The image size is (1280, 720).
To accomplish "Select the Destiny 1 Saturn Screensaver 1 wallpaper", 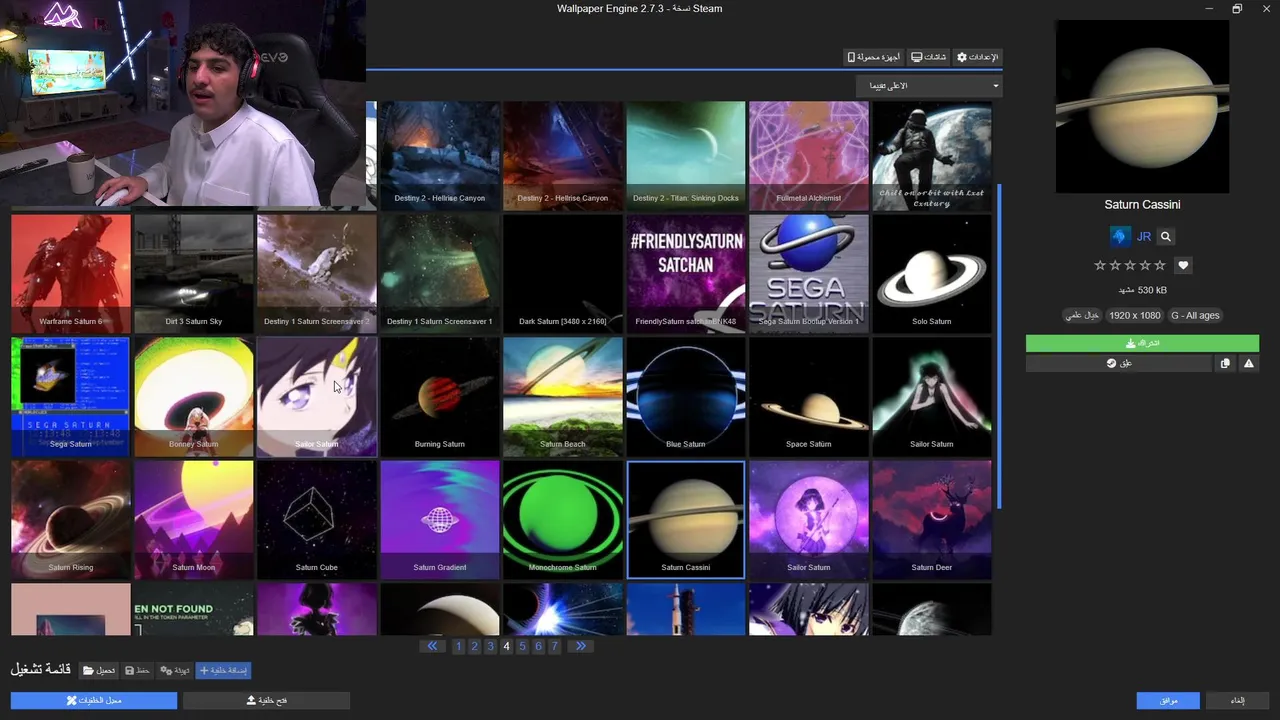I will pyautogui.click(x=439, y=273).
